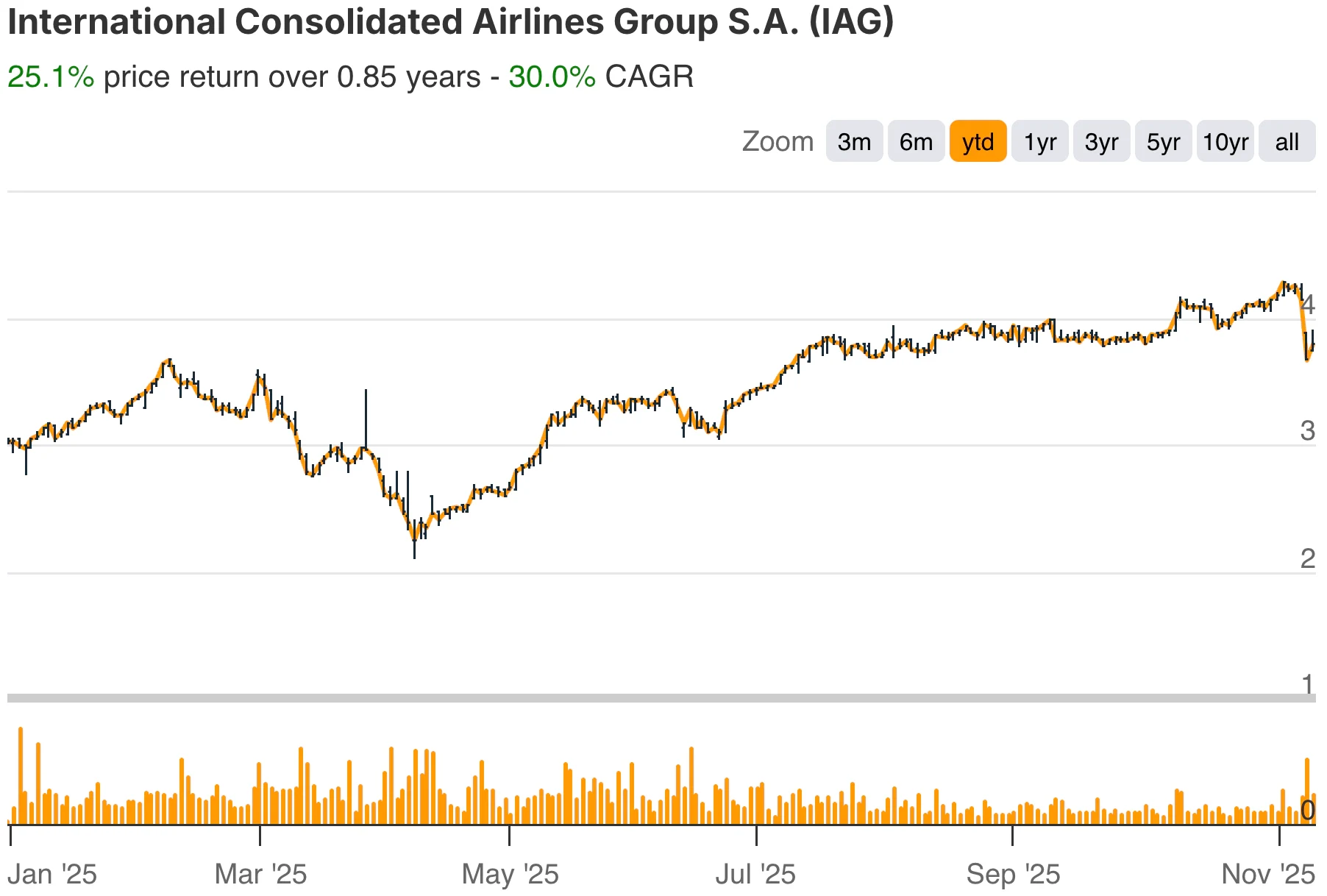This screenshot has width=1327, height=896.
Task: Select the 1yr time range
Action: [1039, 141]
